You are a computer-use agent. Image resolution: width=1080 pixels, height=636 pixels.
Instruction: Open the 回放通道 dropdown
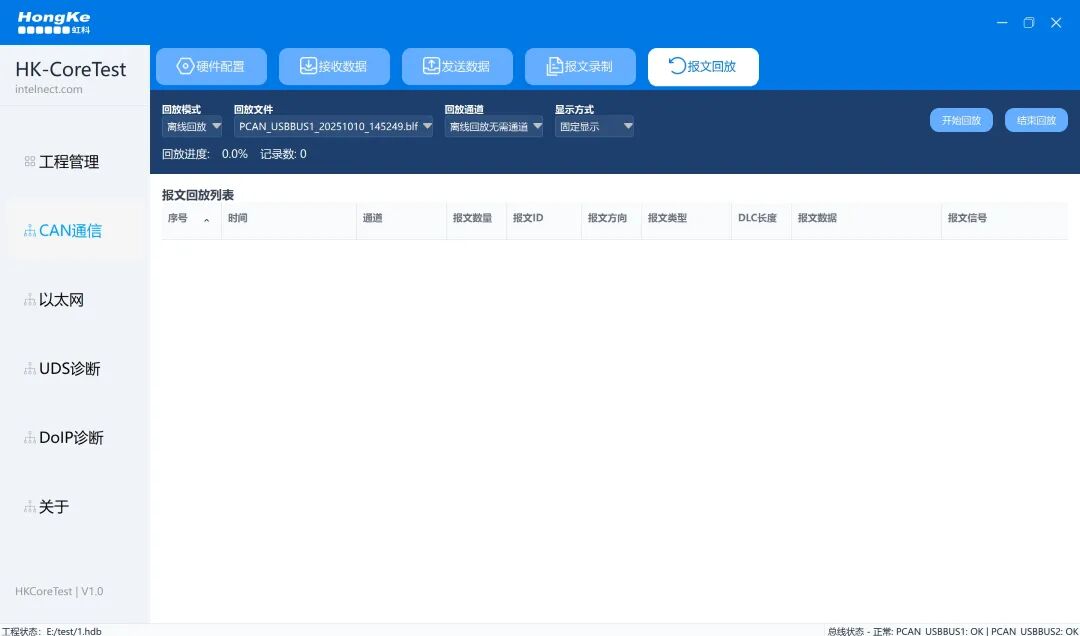tap(494, 126)
